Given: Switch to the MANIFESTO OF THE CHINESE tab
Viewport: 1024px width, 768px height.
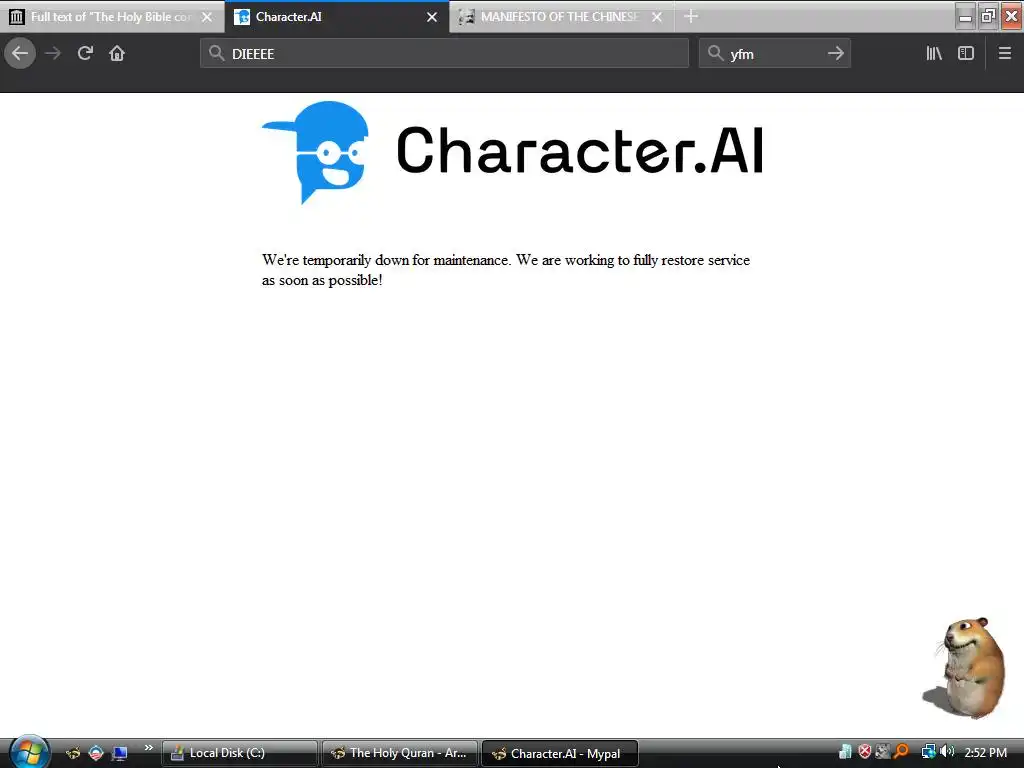Looking at the screenshot, I should coord(562,16).
